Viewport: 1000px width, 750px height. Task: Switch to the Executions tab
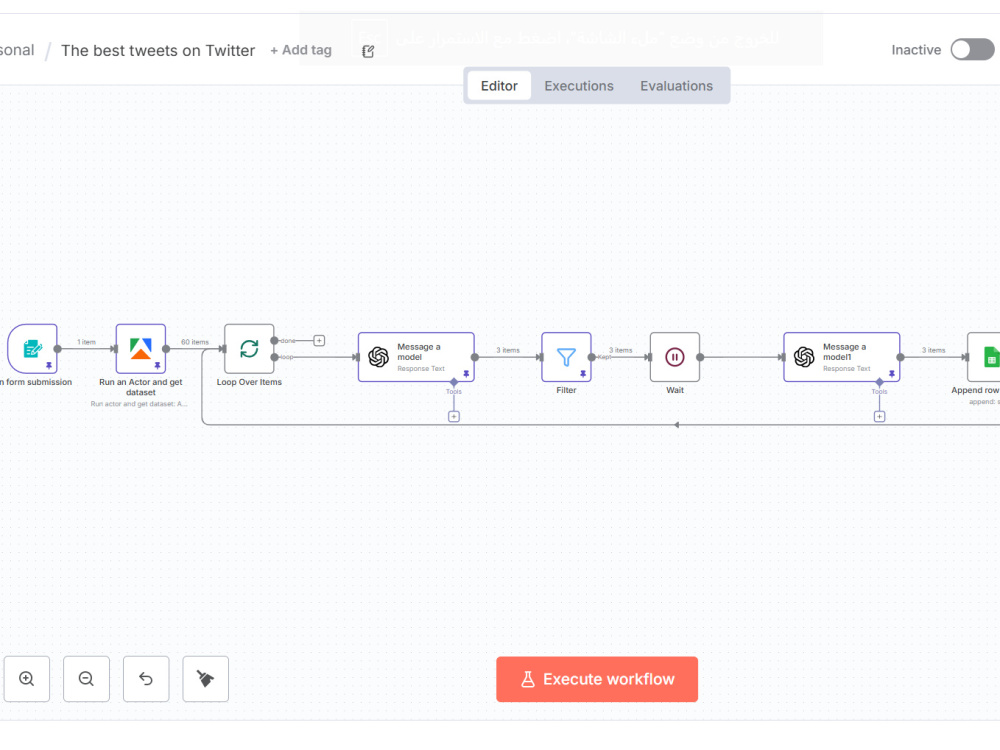pos(578,86)
